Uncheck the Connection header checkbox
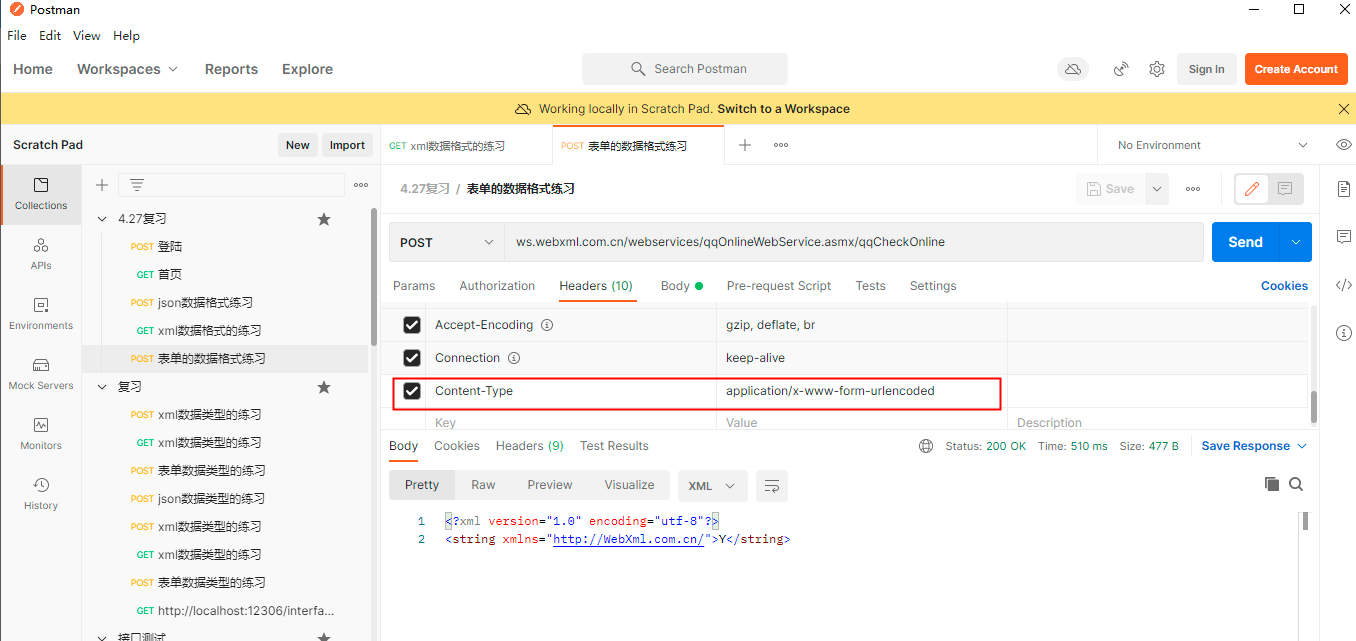1356x641 pixels. click(x=411, y=358)
